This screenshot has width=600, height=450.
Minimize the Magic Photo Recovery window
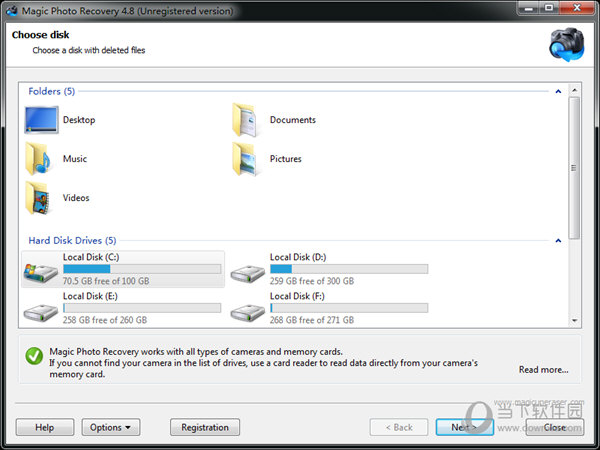tap(529, 8)
